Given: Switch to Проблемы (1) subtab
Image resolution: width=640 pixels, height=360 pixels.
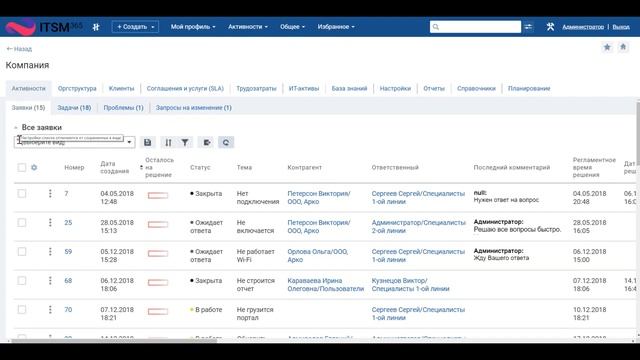Looking at the screenshot, I should [x=123, y=108].
